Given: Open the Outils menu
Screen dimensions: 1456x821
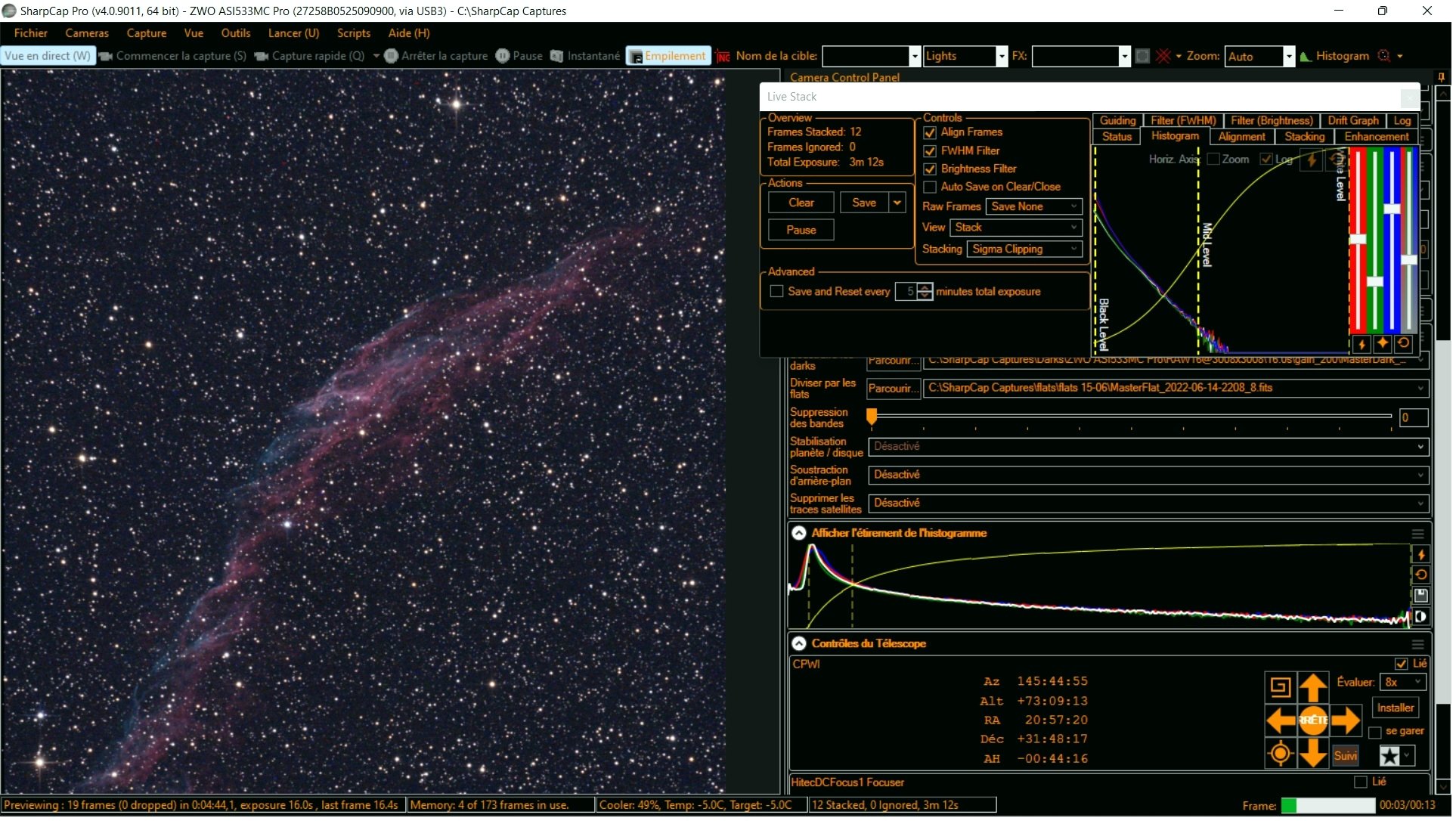Looking at the screenshot, I should (237, 33).
